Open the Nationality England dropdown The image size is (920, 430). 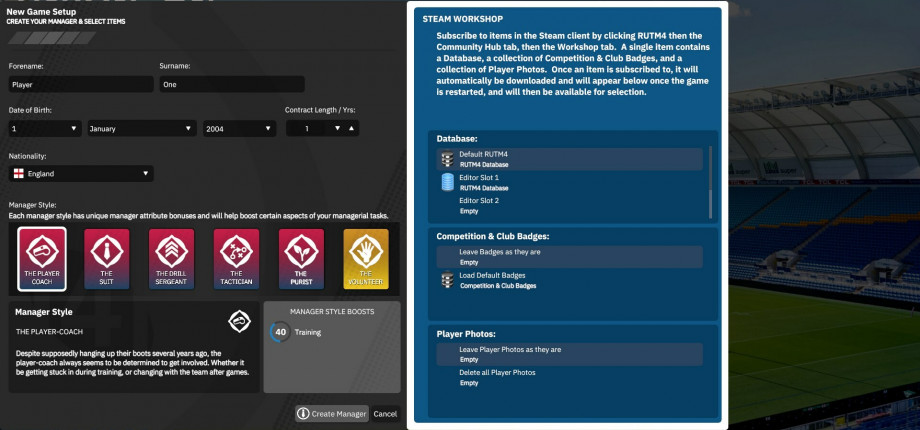pos(81,174)
